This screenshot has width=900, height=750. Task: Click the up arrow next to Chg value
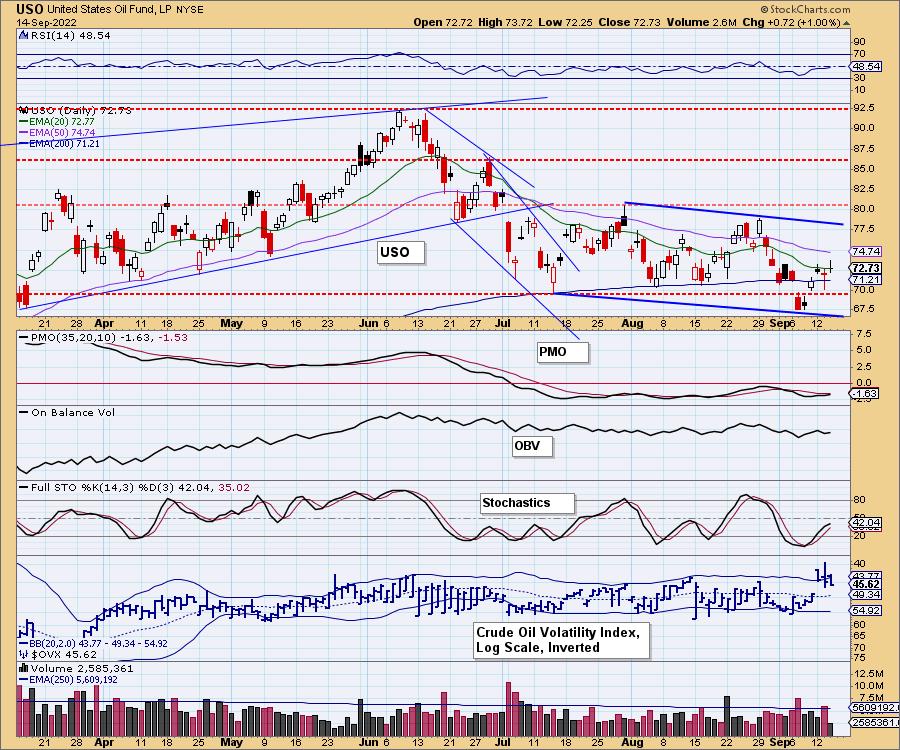tap(847, 23)
